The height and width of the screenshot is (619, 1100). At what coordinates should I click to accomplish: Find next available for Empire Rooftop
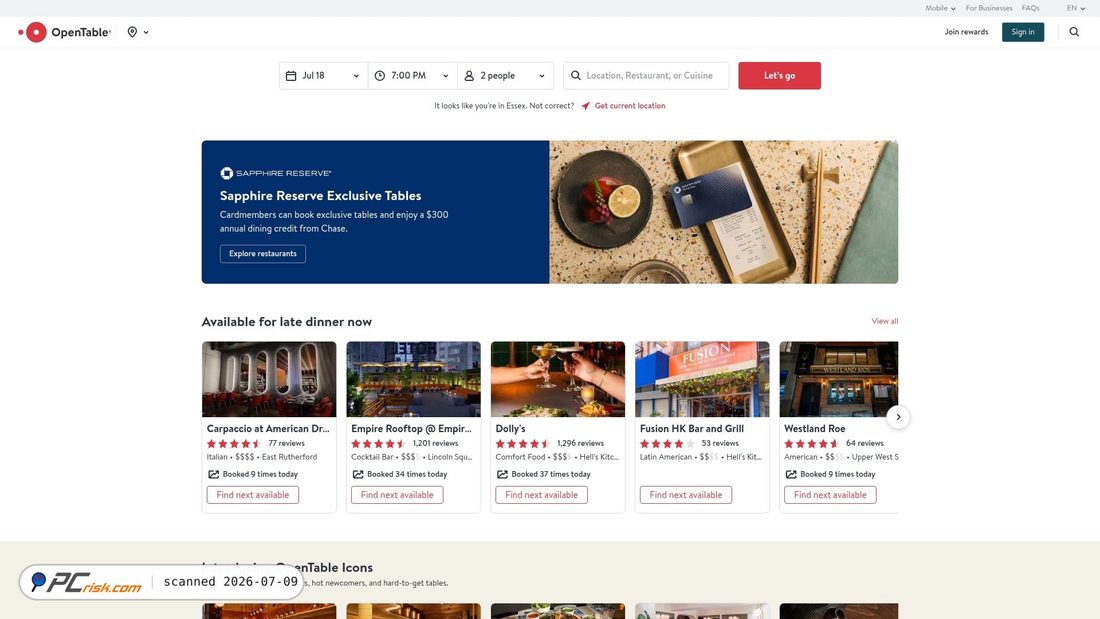(x=397, y=495)
